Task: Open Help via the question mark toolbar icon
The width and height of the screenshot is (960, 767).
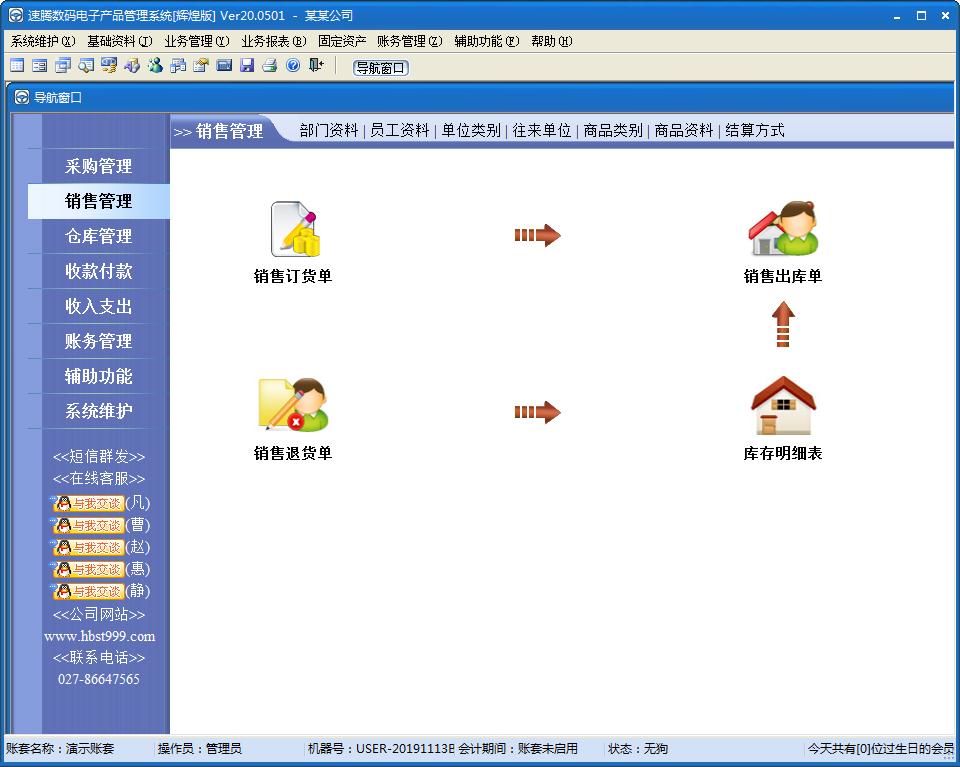Action: coord(290,65)
